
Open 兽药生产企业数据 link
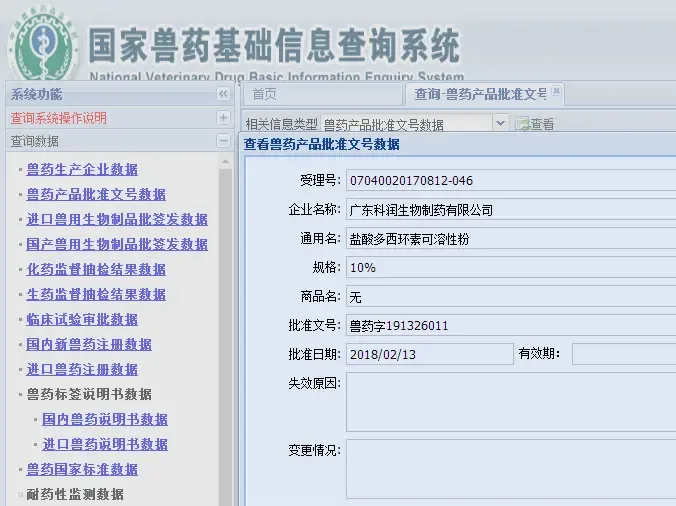(82, 169)
